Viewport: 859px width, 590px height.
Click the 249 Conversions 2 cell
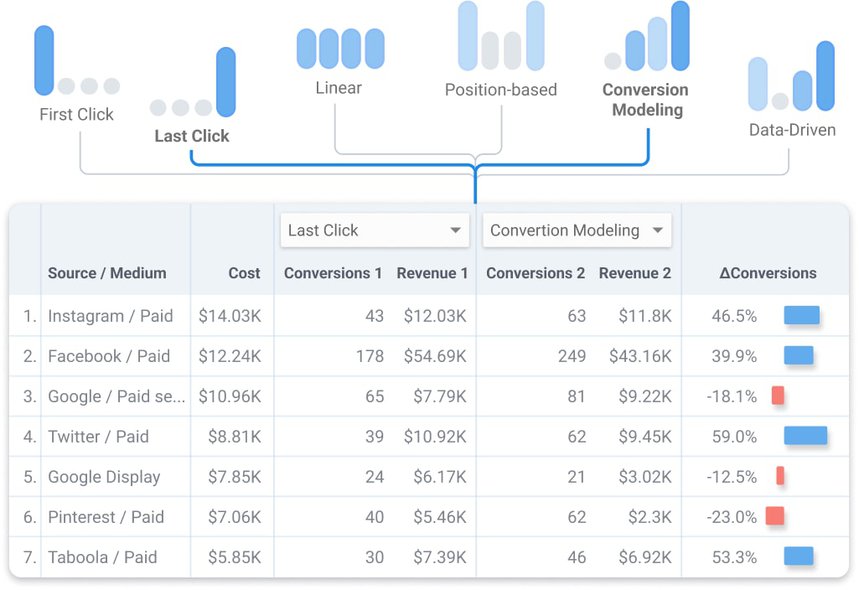point(572,356)
